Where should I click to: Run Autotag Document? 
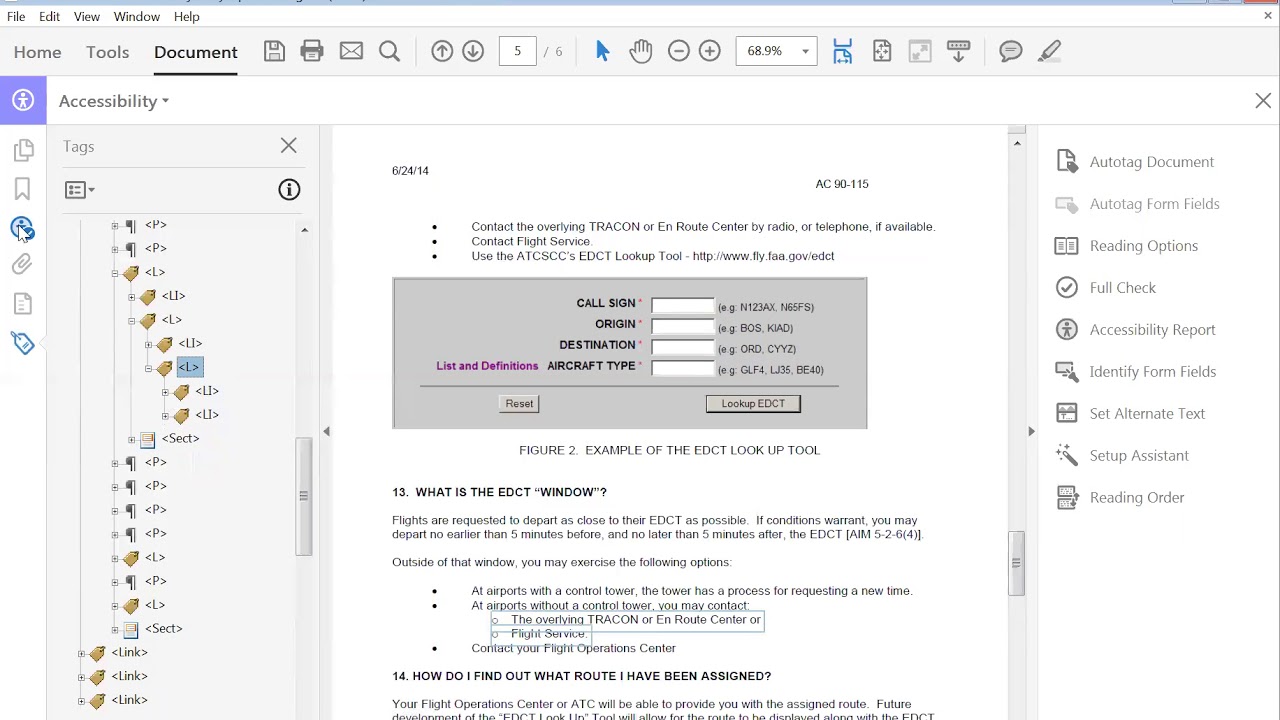pyautogui.click(x=1135, y=162)
